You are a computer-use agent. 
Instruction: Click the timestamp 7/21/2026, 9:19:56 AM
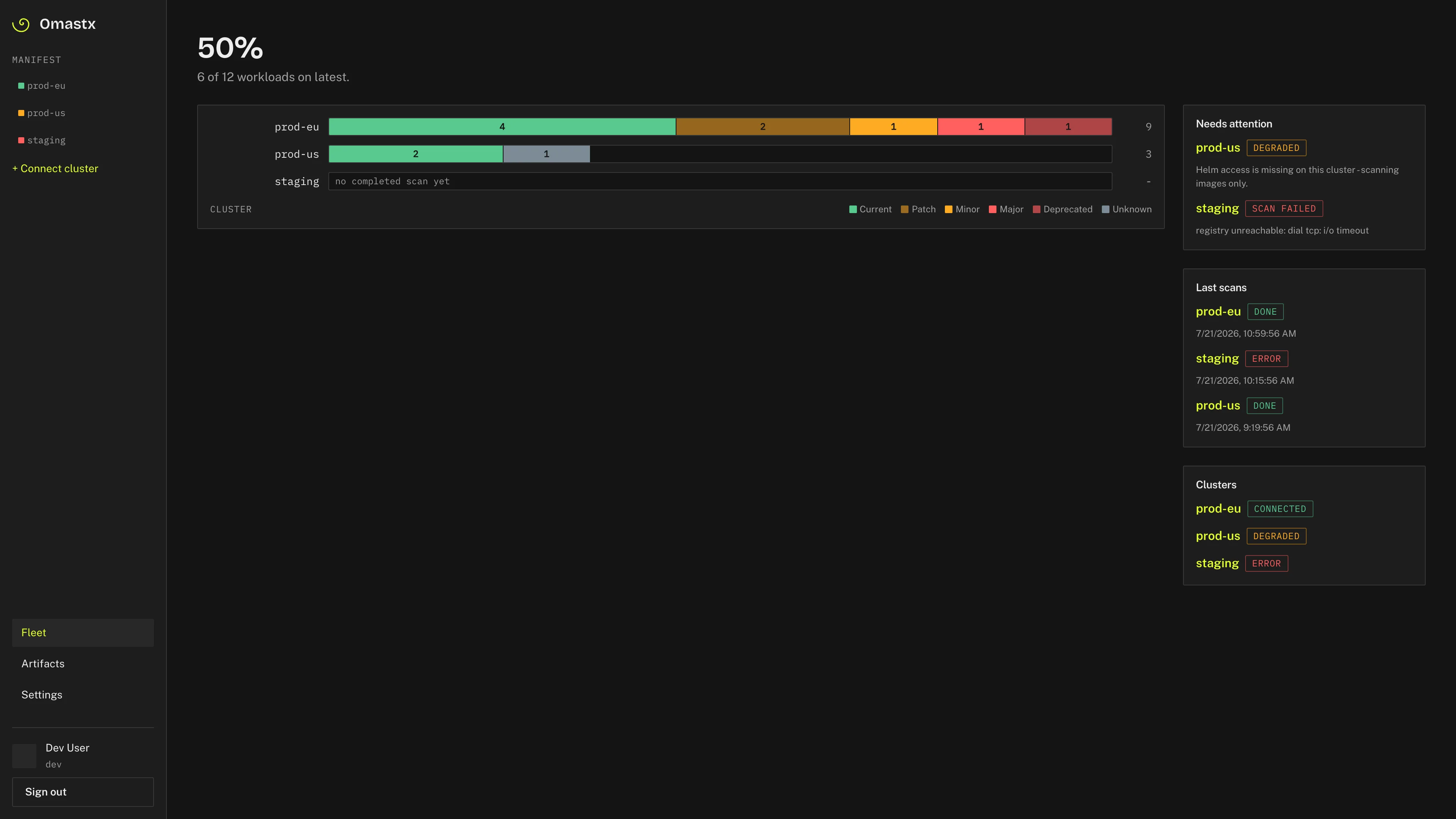tap(1243, 427)
